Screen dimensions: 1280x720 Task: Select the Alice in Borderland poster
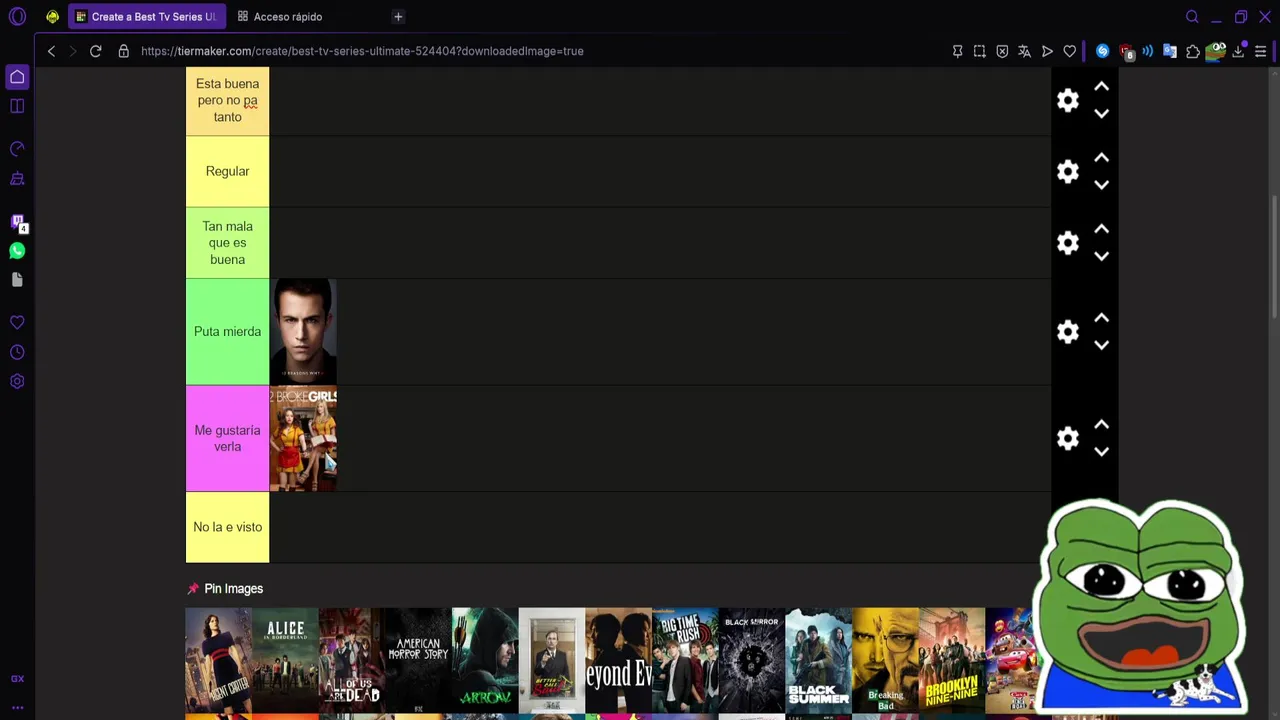click(x=285, y=661)
